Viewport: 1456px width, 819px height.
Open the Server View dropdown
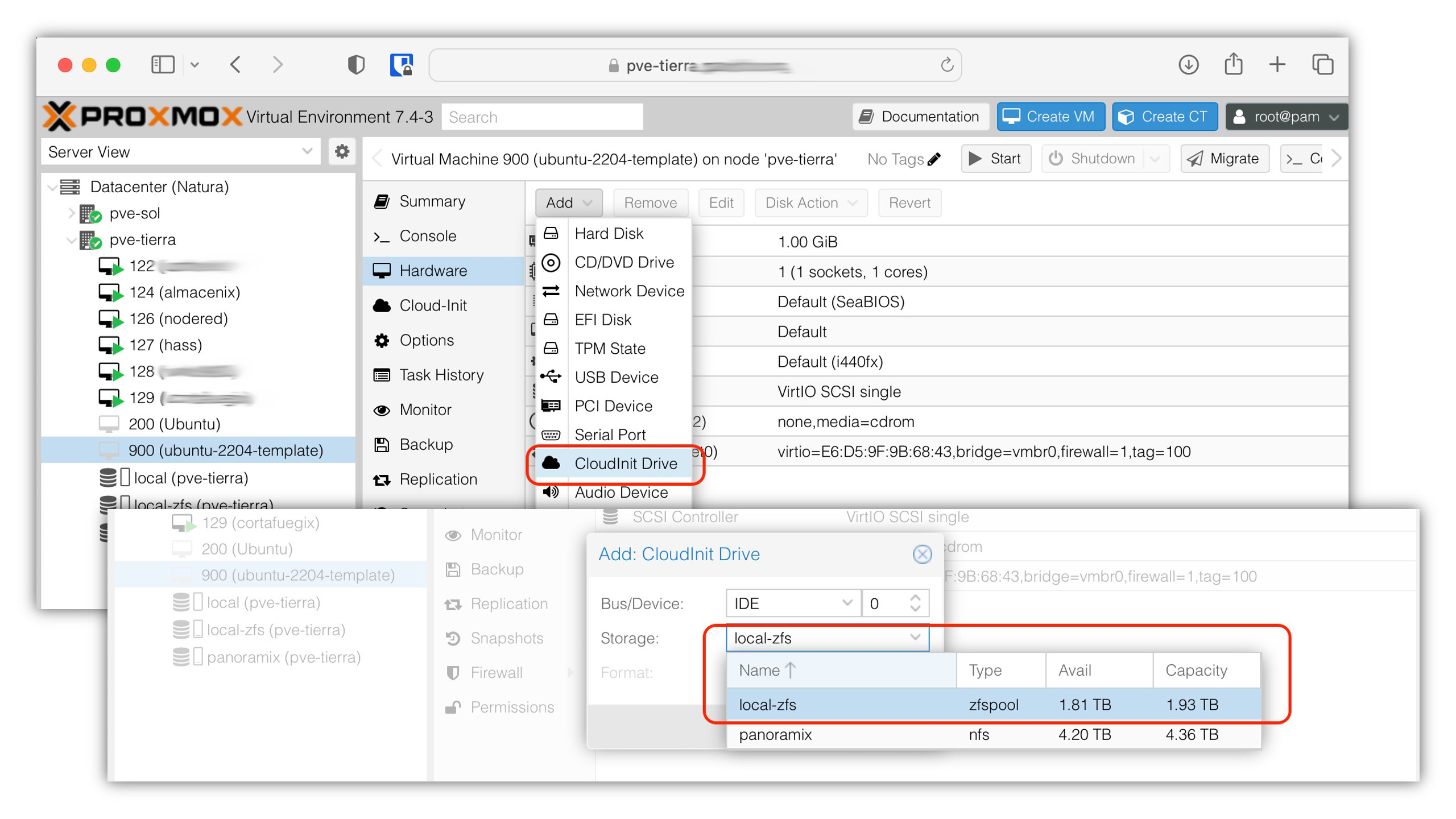click(181, 152)
